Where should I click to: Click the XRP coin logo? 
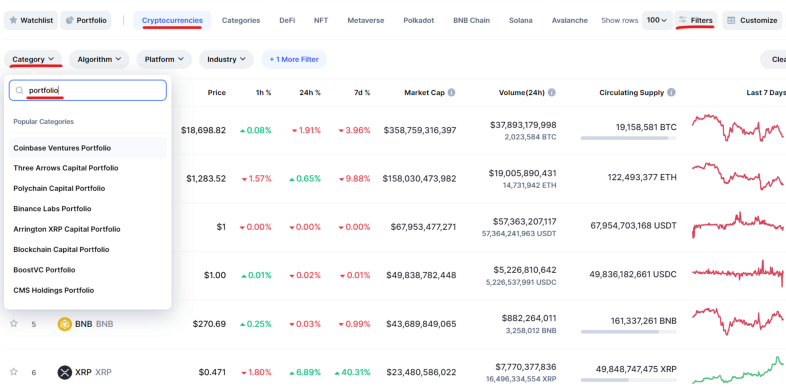[65, 372]
